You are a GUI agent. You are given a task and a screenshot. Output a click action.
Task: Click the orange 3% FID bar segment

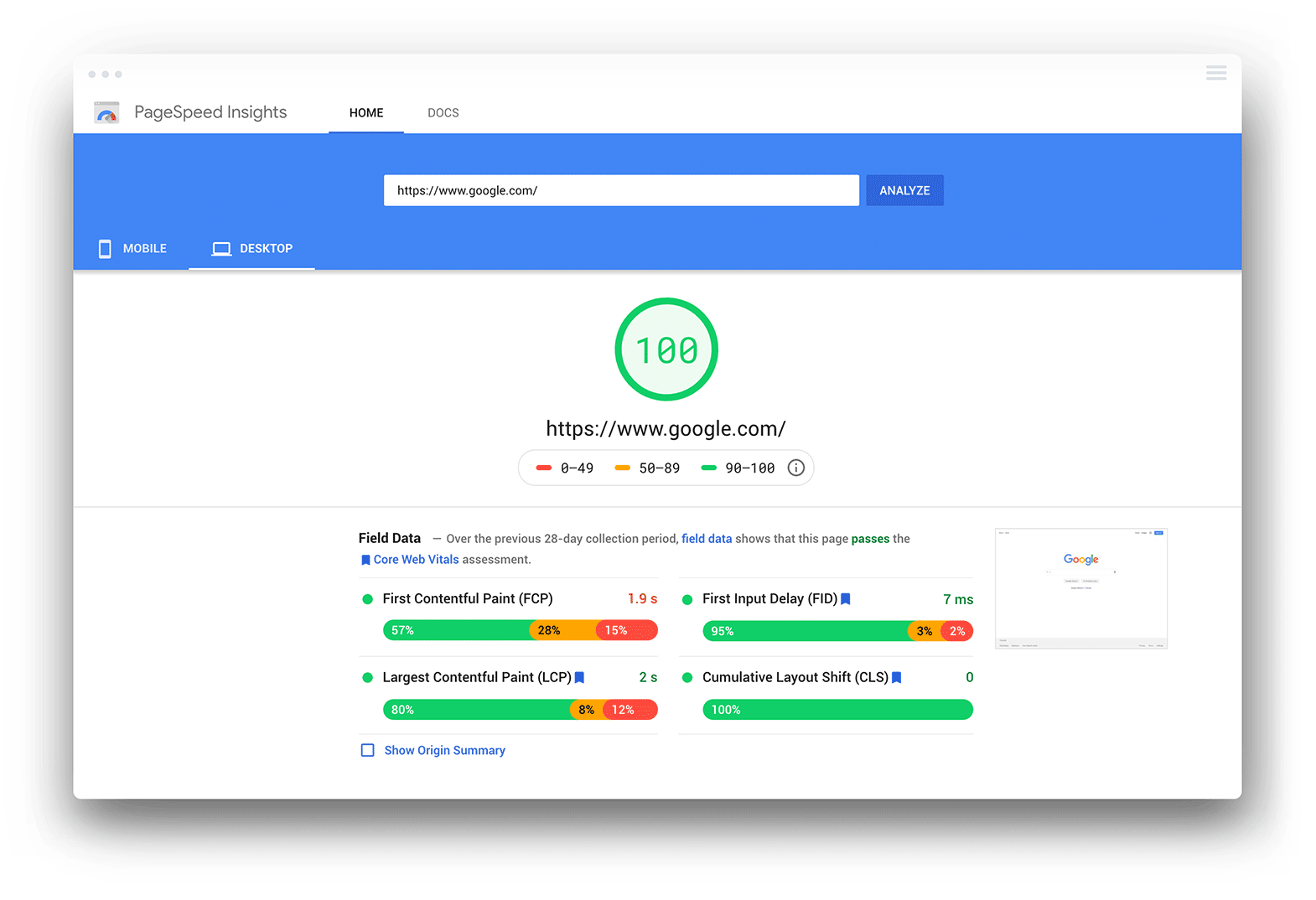(925, 631)
